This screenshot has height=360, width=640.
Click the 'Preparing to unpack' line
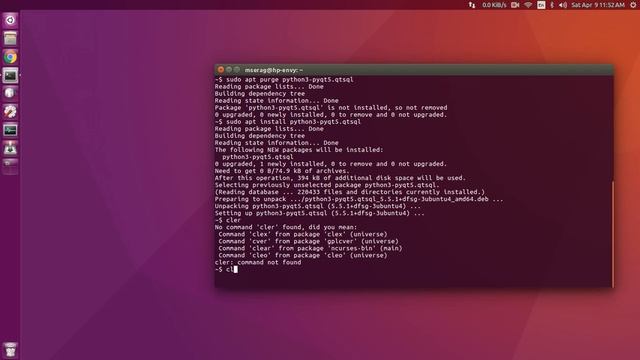pyautogui.click(x=359, y=199)
